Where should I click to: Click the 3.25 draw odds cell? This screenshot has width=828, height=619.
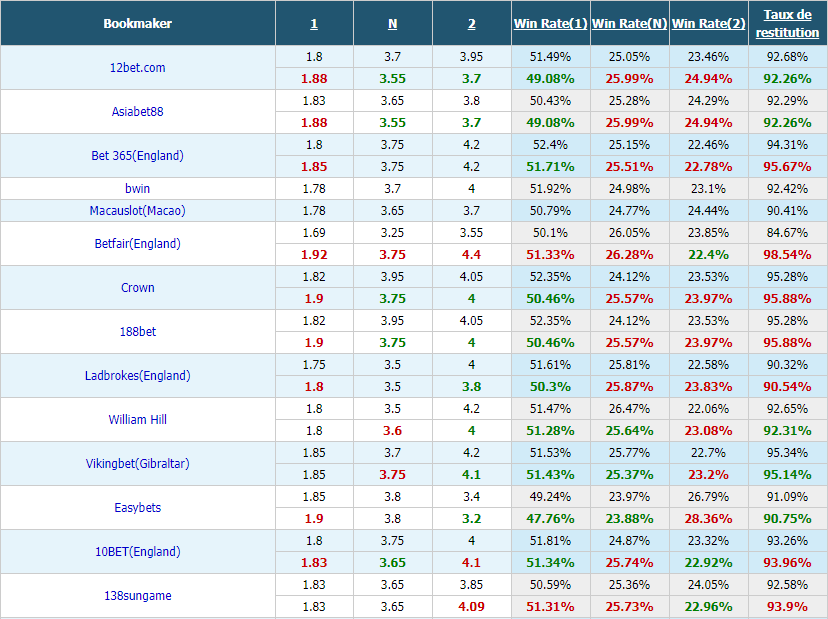point(392,233)
